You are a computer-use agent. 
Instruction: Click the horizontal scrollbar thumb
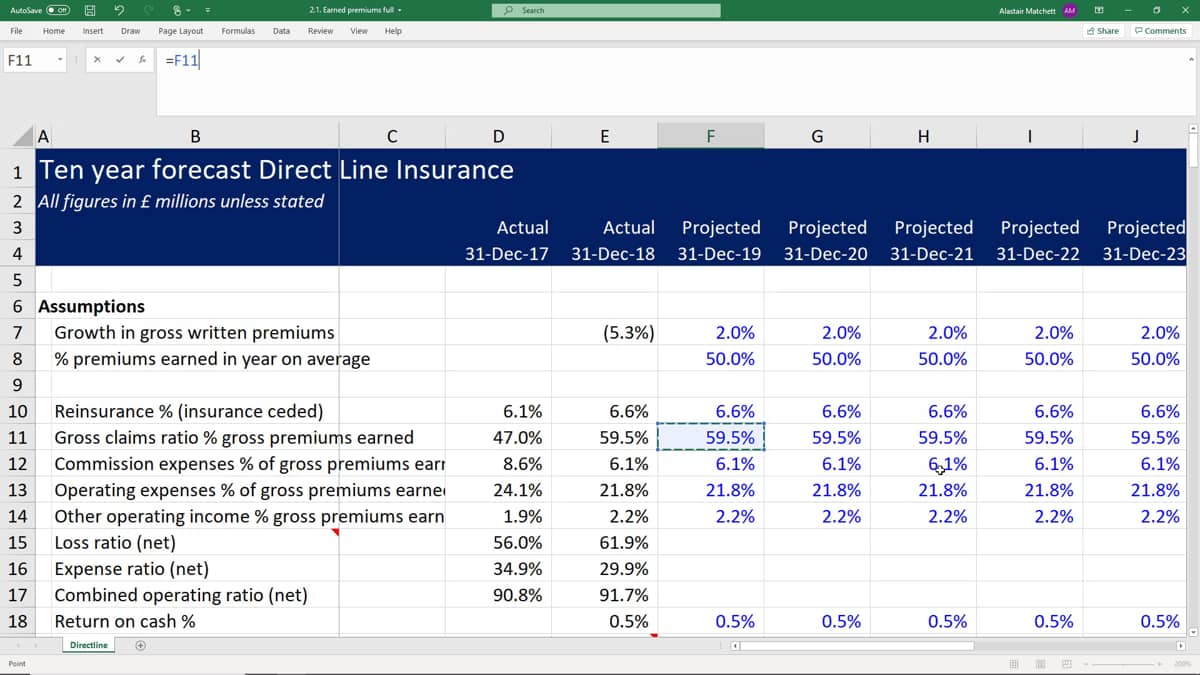859,646
